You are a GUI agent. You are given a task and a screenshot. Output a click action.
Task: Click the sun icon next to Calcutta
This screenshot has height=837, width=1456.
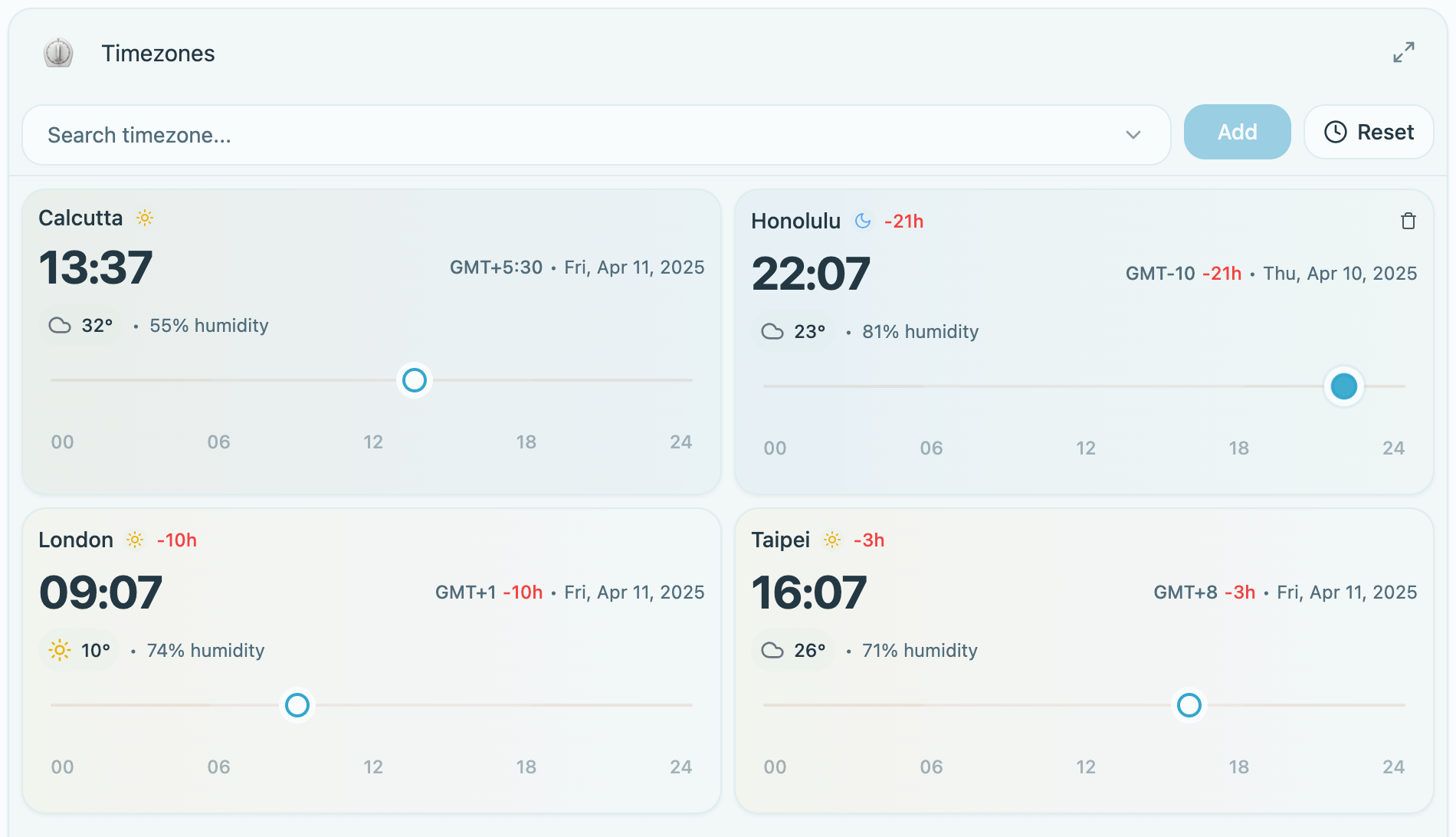[145, 218]
